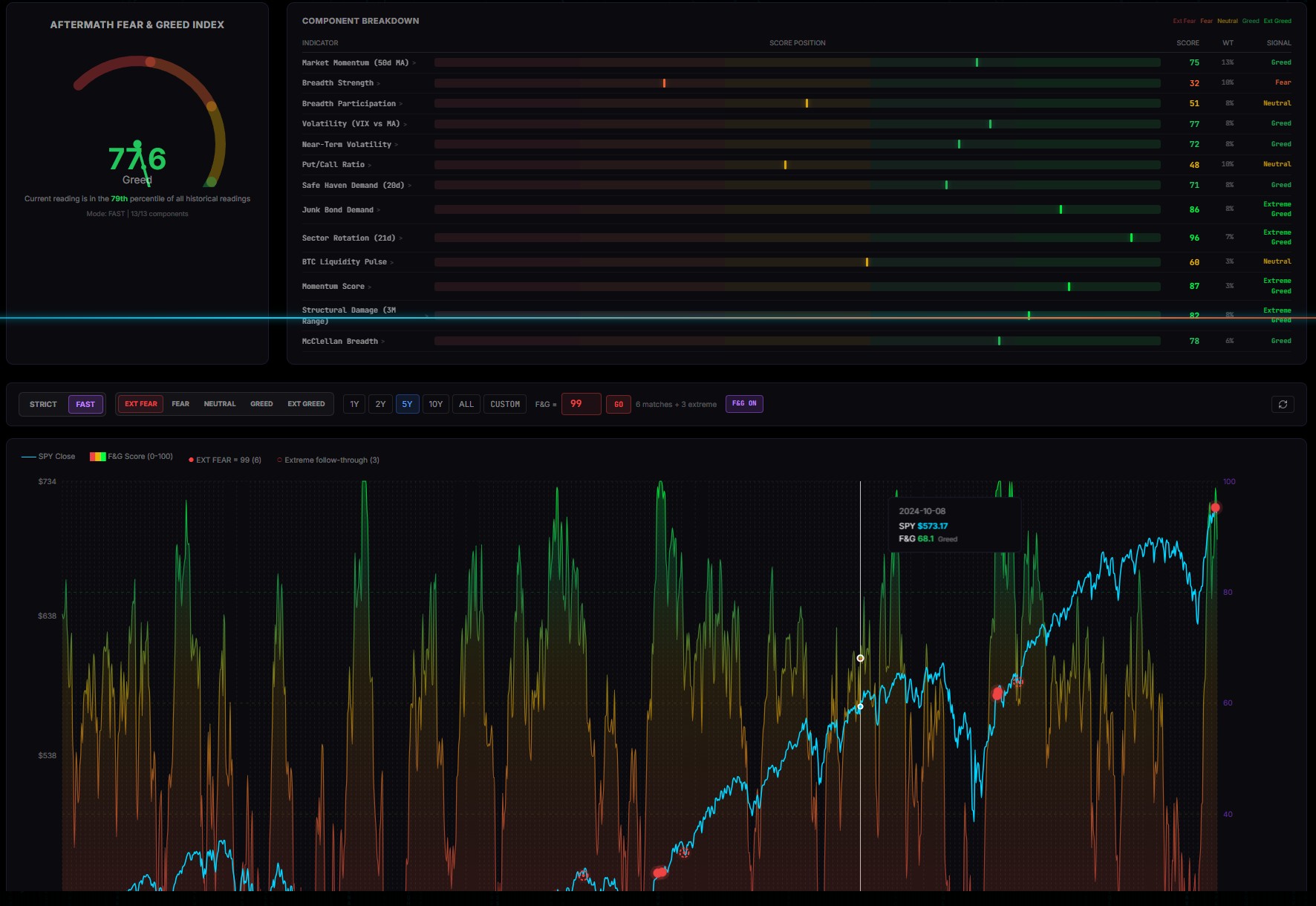Select FAST mode toggle
Image resolution: width=1316 pixels, height=906 pixels.
click(85, 404)
